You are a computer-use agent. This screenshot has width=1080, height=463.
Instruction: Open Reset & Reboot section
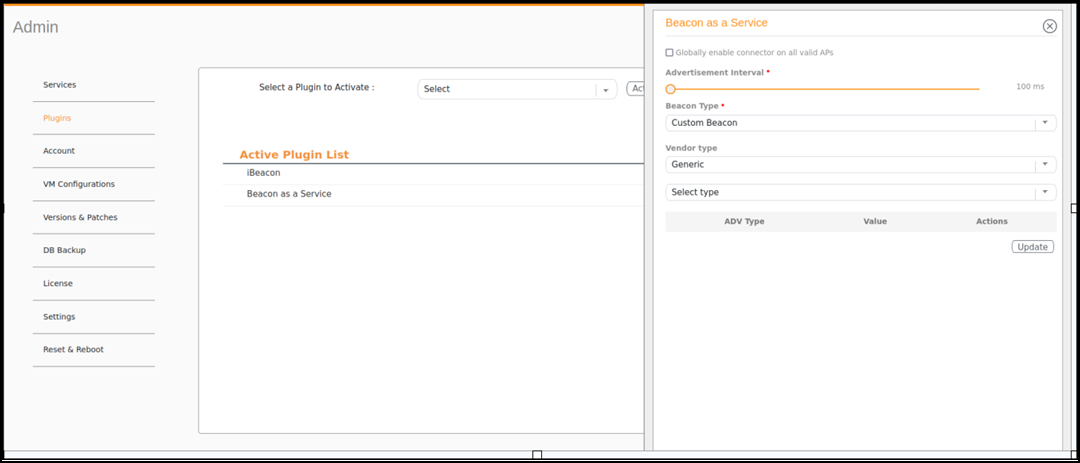74,349
